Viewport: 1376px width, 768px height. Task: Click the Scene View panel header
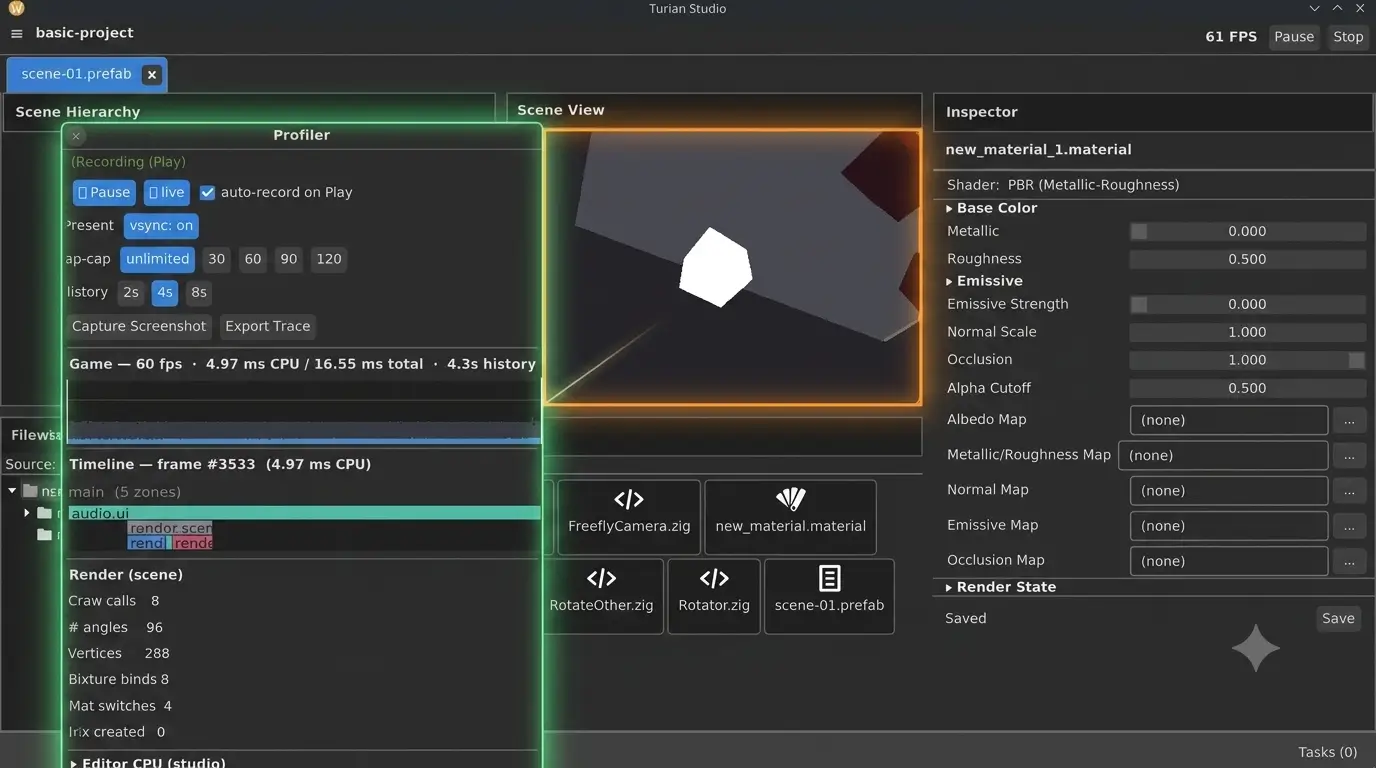pos(714,110)
